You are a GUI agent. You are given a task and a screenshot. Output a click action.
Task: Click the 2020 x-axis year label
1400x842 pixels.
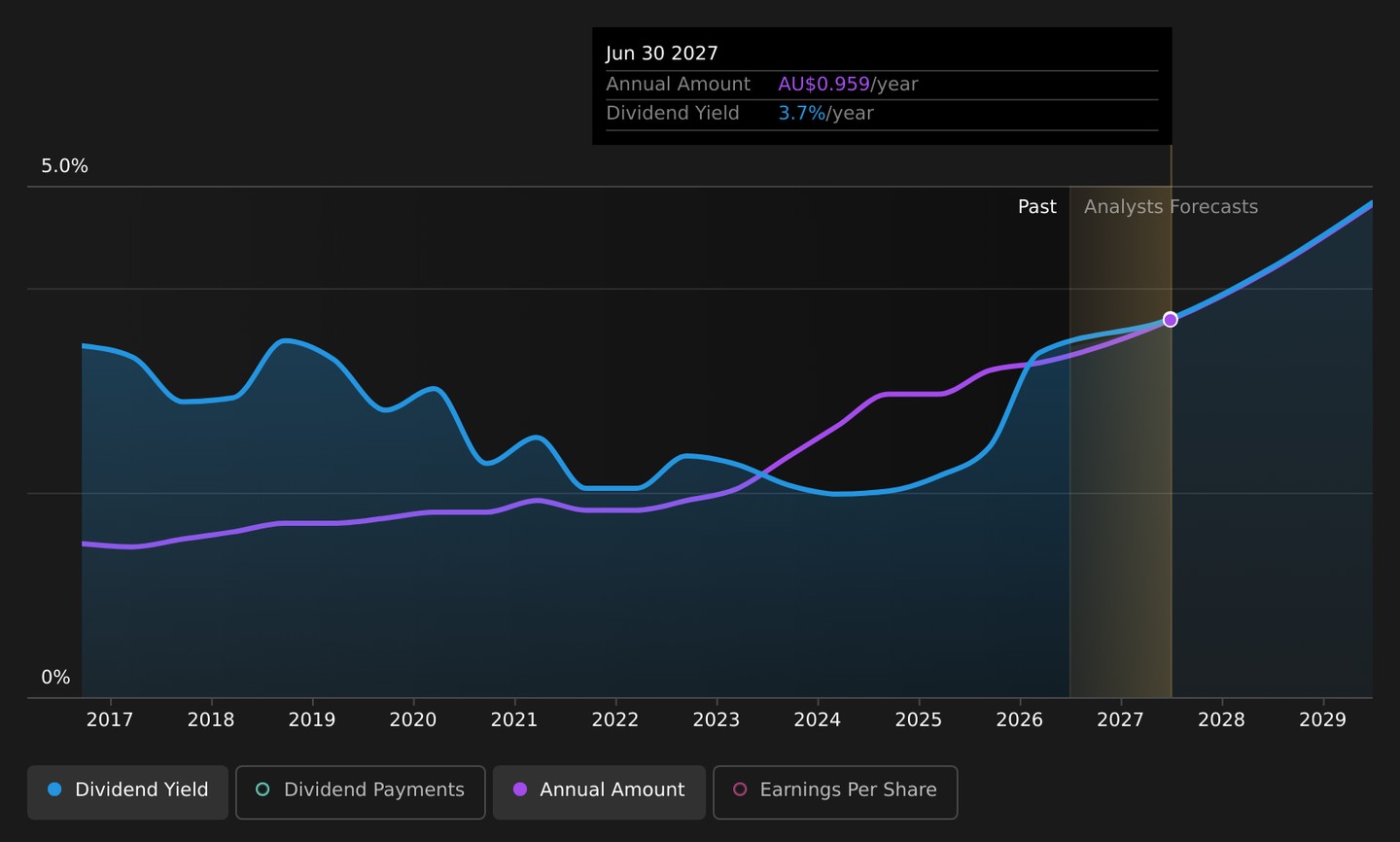[413, 719]
